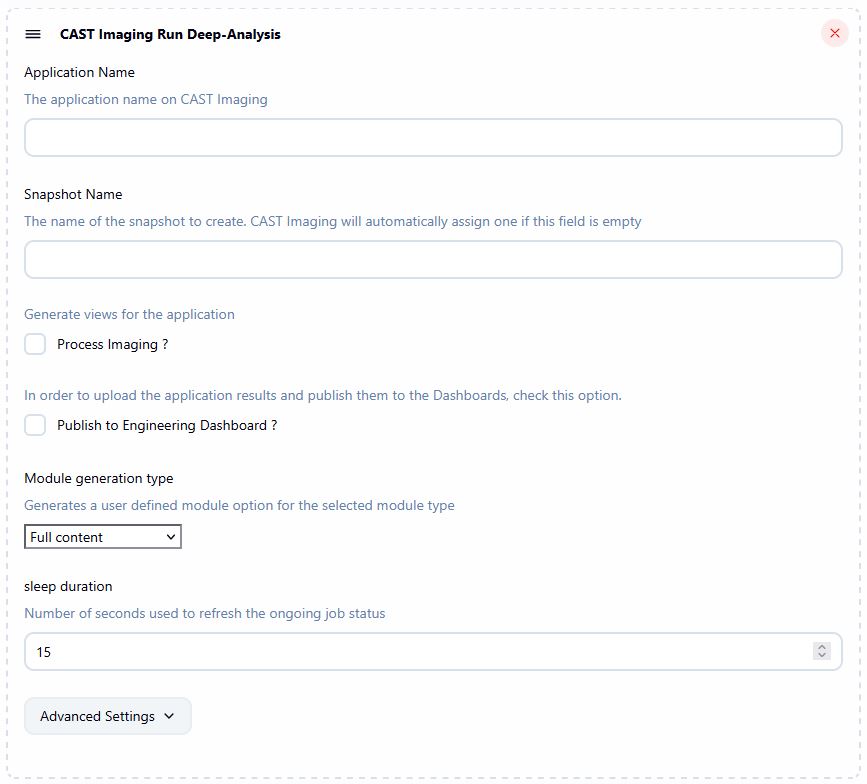Click the arrow on the Full content select
The height and width of the screenshot is (784, 867).
[171, 537]
